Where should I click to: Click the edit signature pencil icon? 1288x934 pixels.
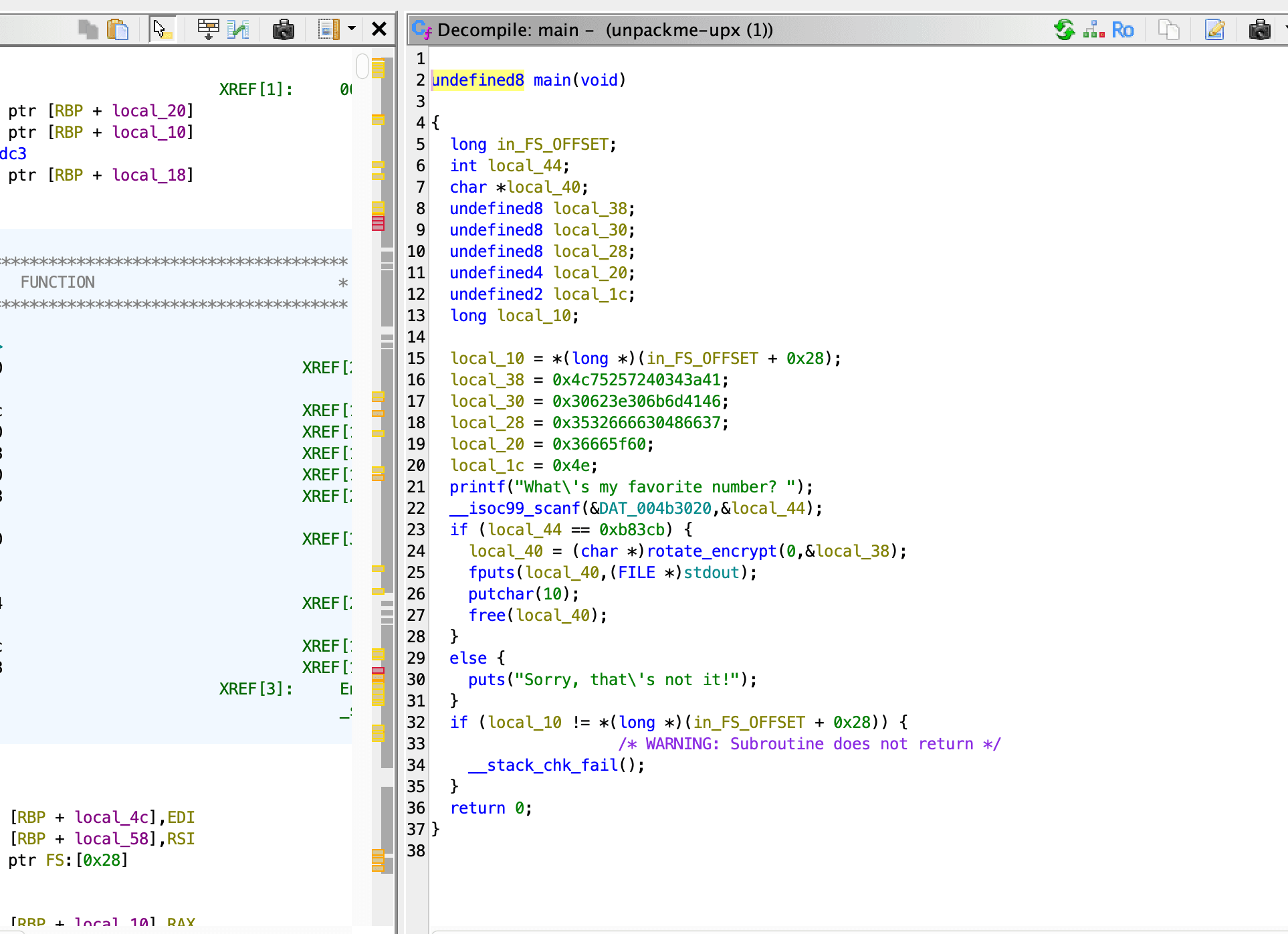[x=1214, y=29]
